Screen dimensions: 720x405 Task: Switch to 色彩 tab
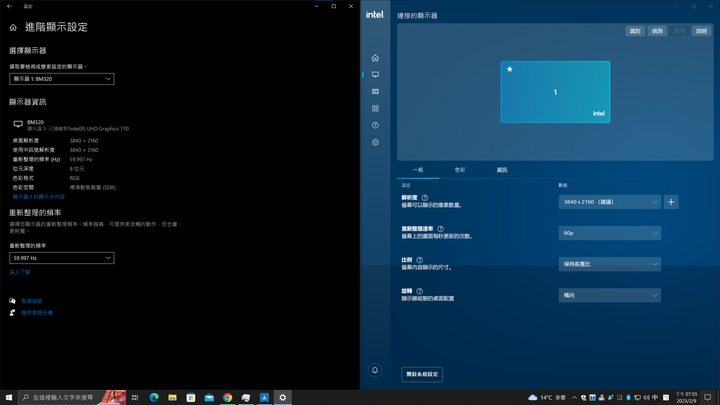tap(460, 170)
